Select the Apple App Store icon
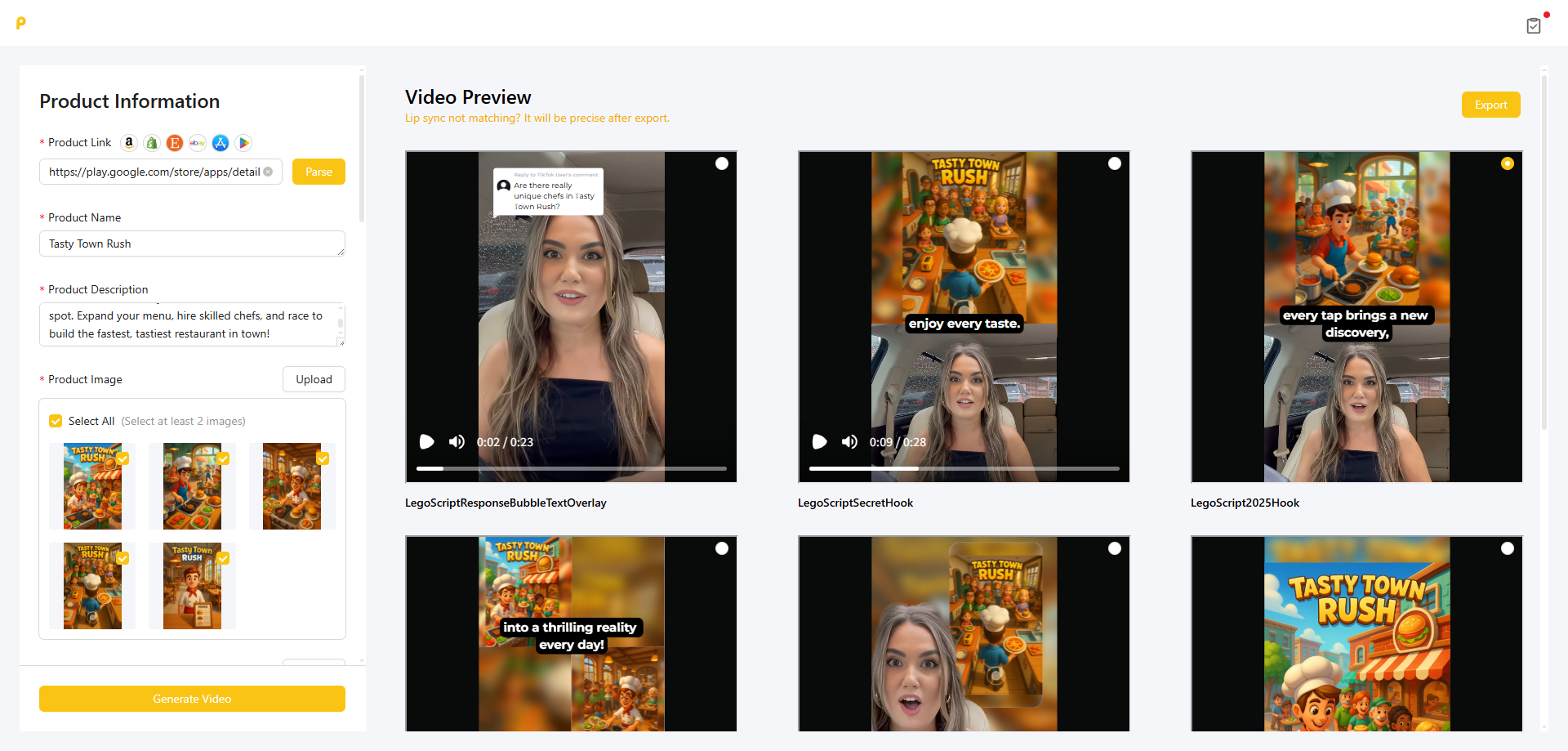The width and height of the screenshot is (1568, 751). point(220,143)
